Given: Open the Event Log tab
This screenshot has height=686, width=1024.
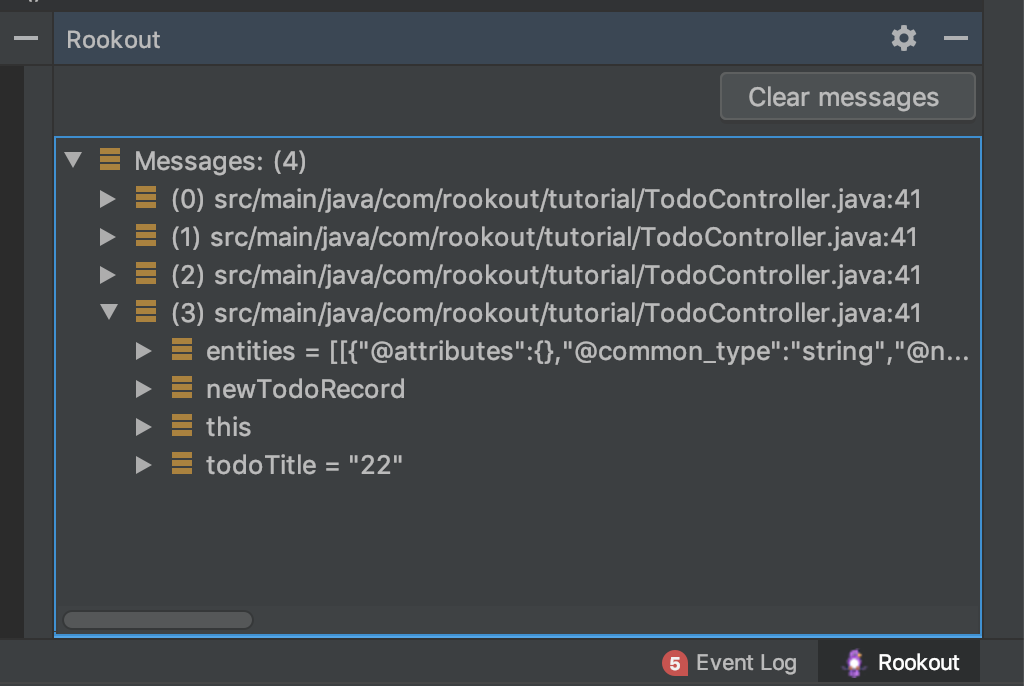Looking at the screenshot, I should tap(729, 662).
